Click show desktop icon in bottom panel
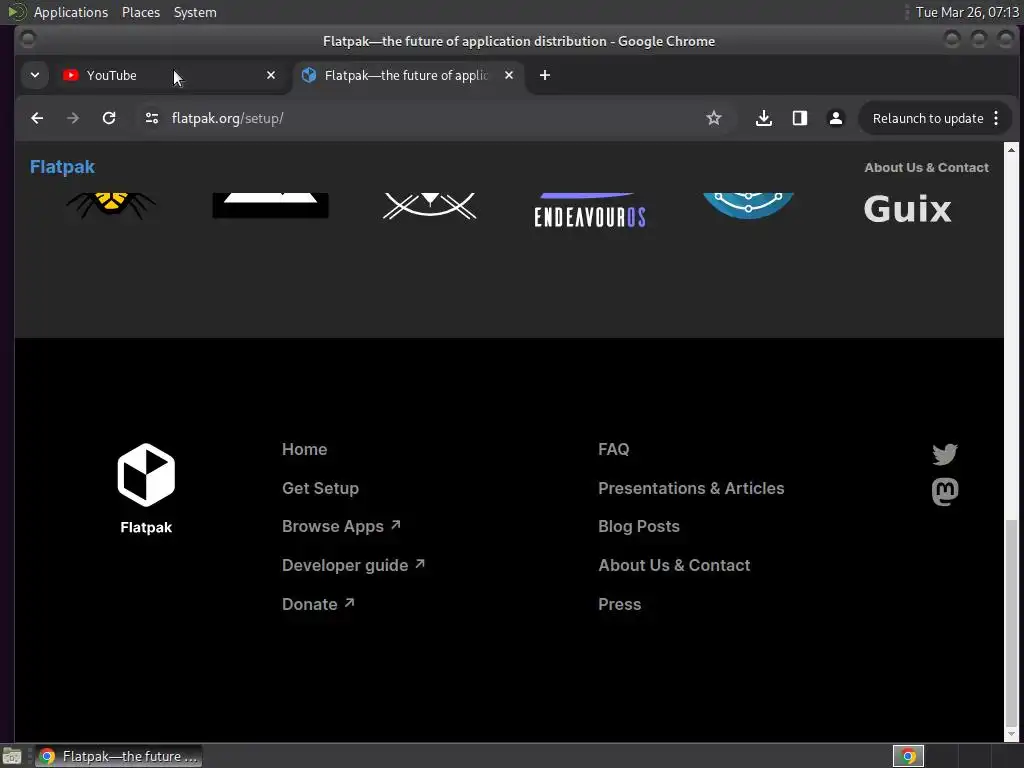 coord(12,756)
